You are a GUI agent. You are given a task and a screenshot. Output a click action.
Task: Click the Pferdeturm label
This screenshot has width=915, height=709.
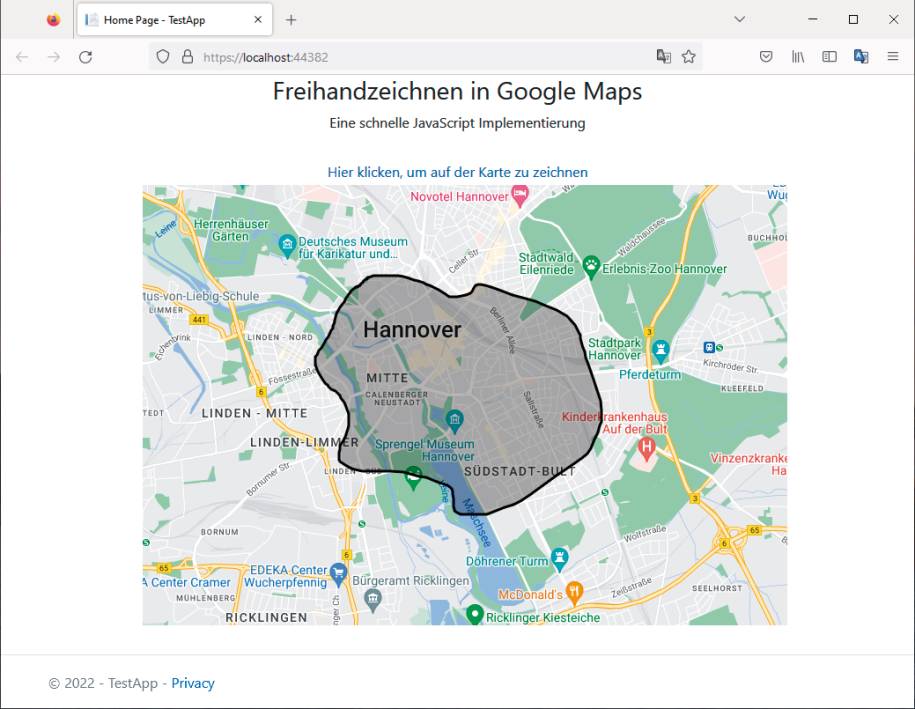pyautogui.click(x=649, y=375)
